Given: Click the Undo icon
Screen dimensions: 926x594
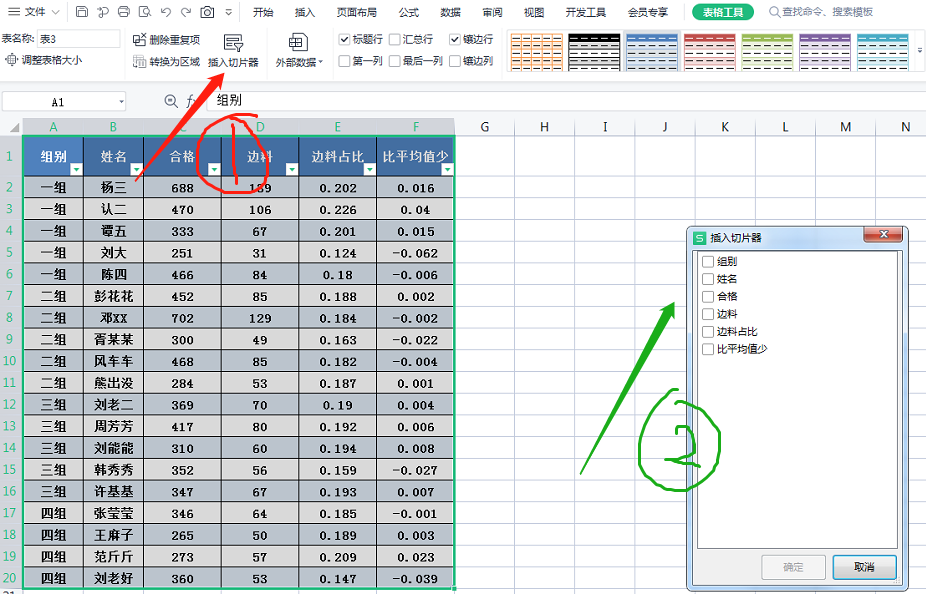Looking at the screenshot, I should (x=167, y=11).
